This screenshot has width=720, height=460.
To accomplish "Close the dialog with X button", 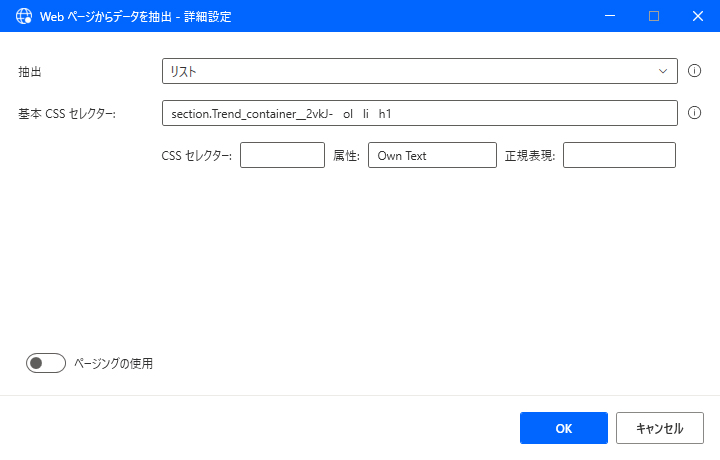I will pos(698,16).
